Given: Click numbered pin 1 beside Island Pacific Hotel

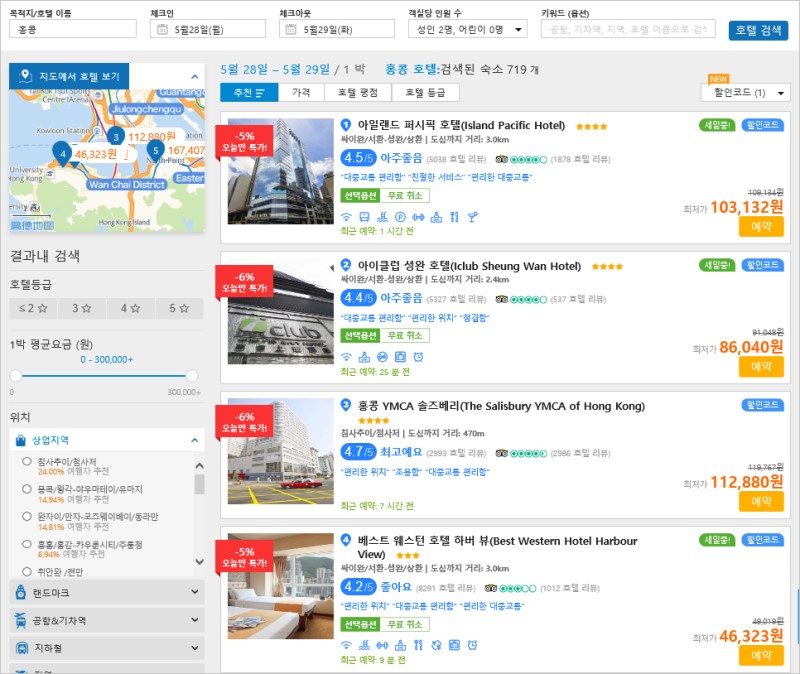Looking at the screenshot, I should pyautogui.click(x=346, y=124).
